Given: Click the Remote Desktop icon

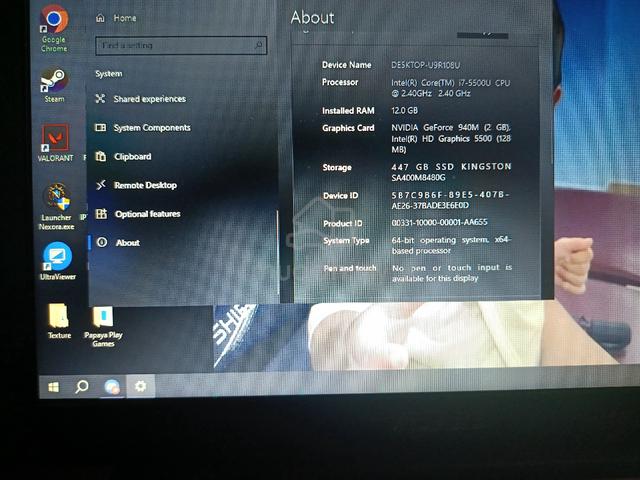Looking at the screenshot, I should [x=101, y=185].
